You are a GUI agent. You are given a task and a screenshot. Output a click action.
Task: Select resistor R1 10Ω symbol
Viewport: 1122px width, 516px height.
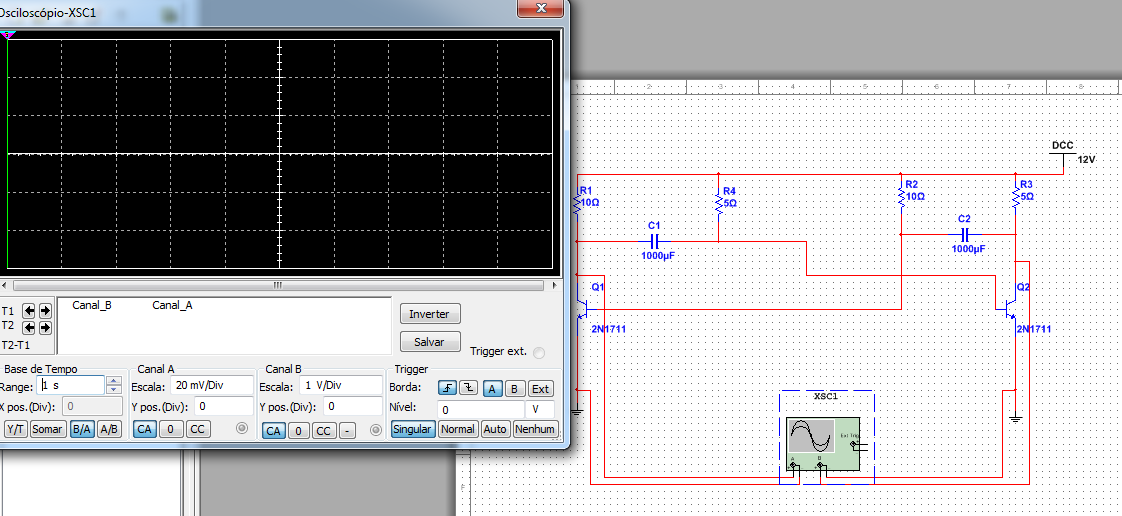[x=576, y=204]
